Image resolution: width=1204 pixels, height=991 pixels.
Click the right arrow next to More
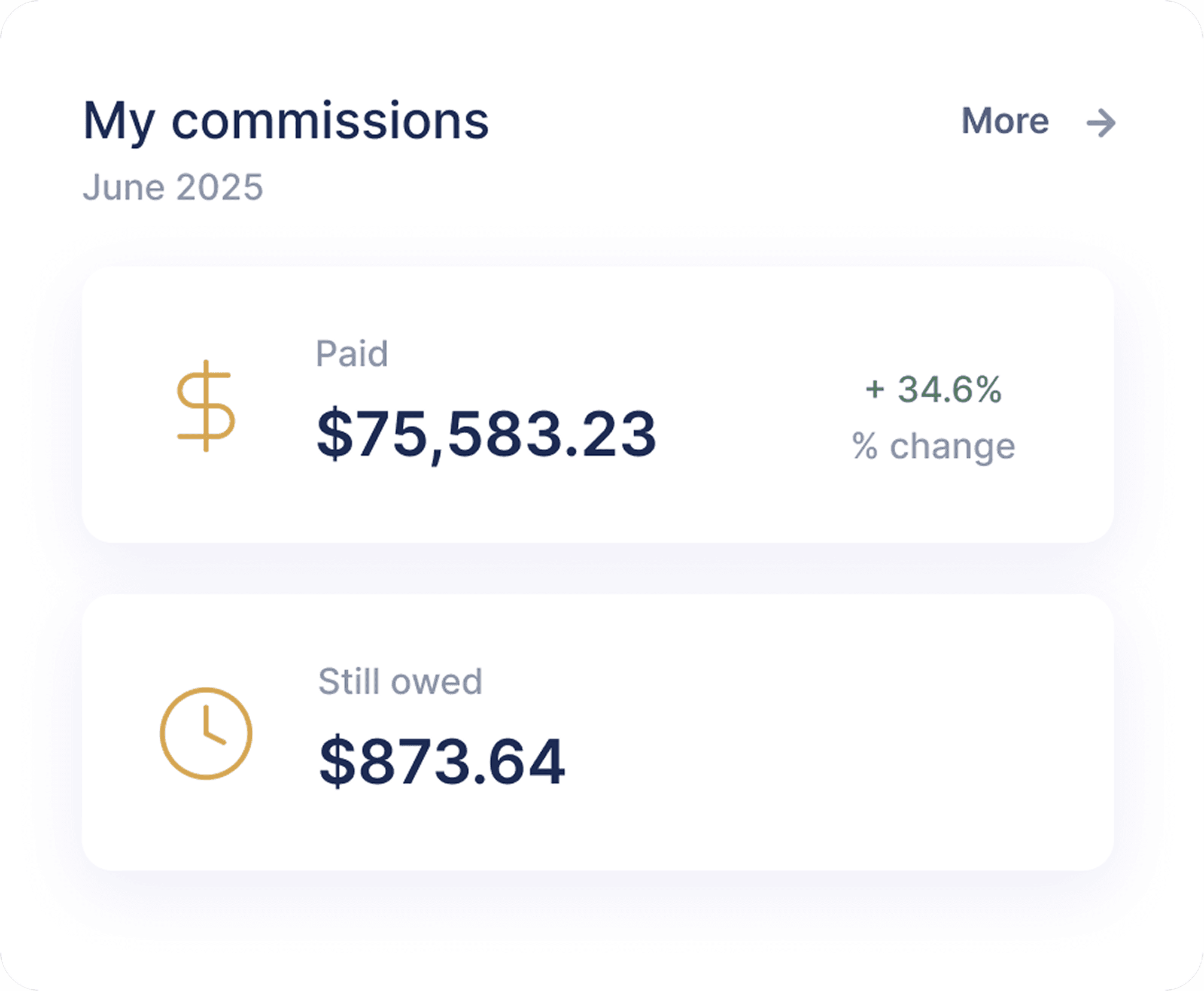point(1101,123)
